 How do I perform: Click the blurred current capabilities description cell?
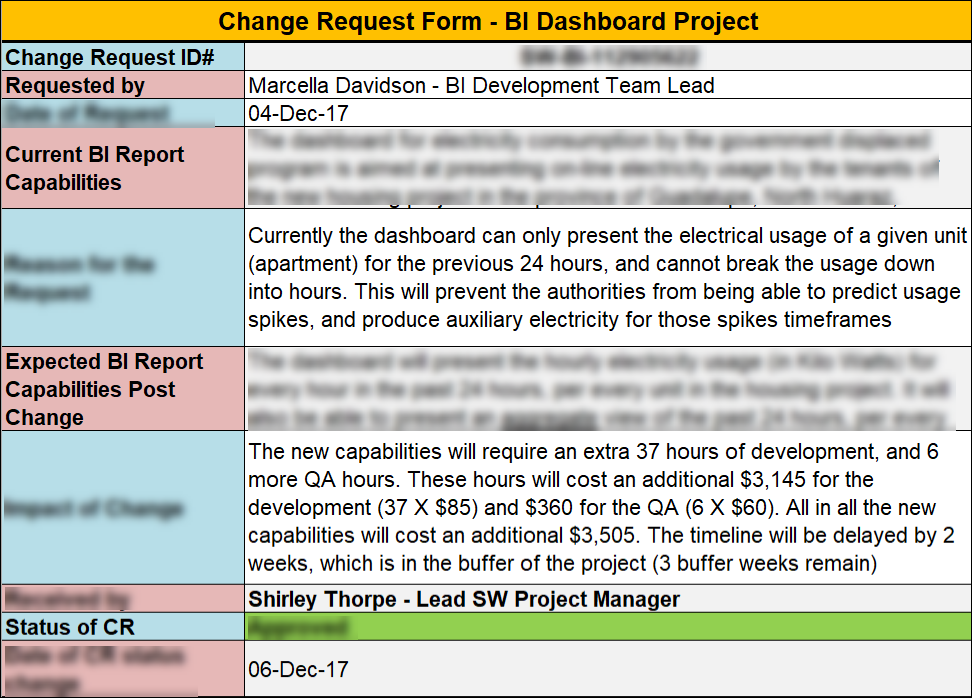click(607, 168)
